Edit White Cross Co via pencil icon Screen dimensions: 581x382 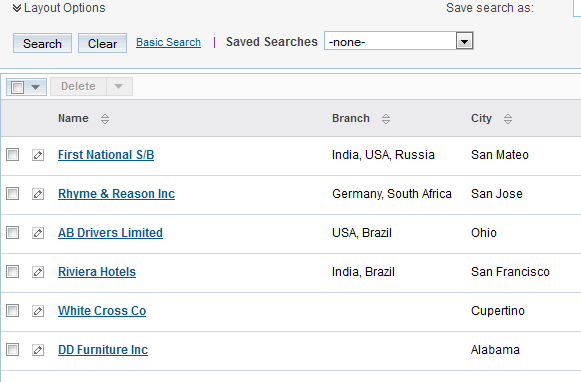[x=38, y=311]
